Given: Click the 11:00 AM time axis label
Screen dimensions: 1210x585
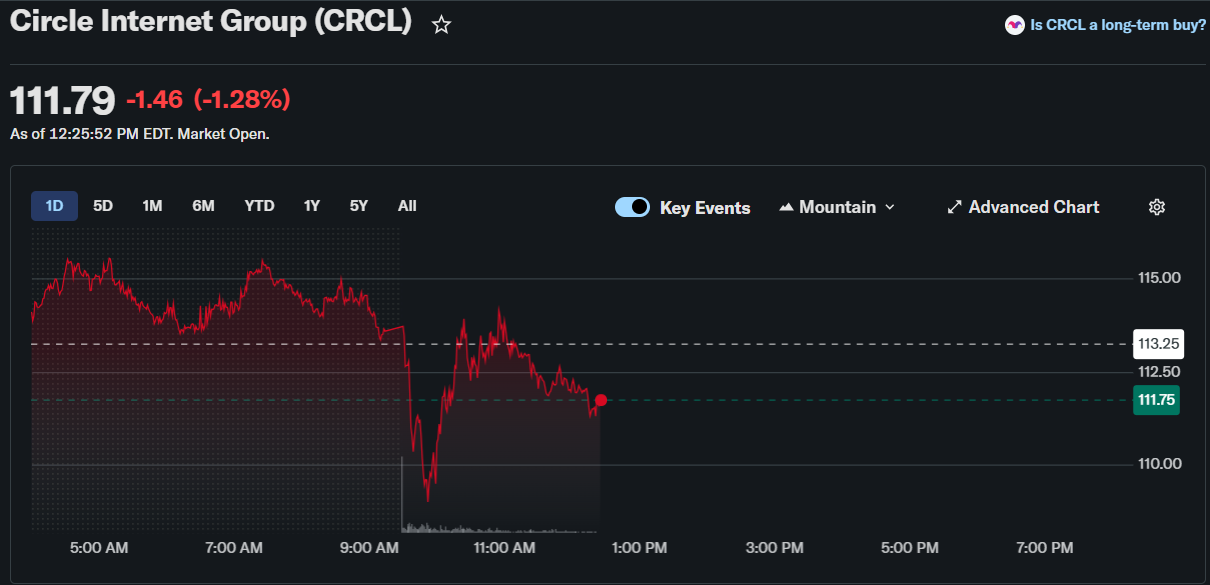Looking at the screenshot, I should click(x=504, y=548).
